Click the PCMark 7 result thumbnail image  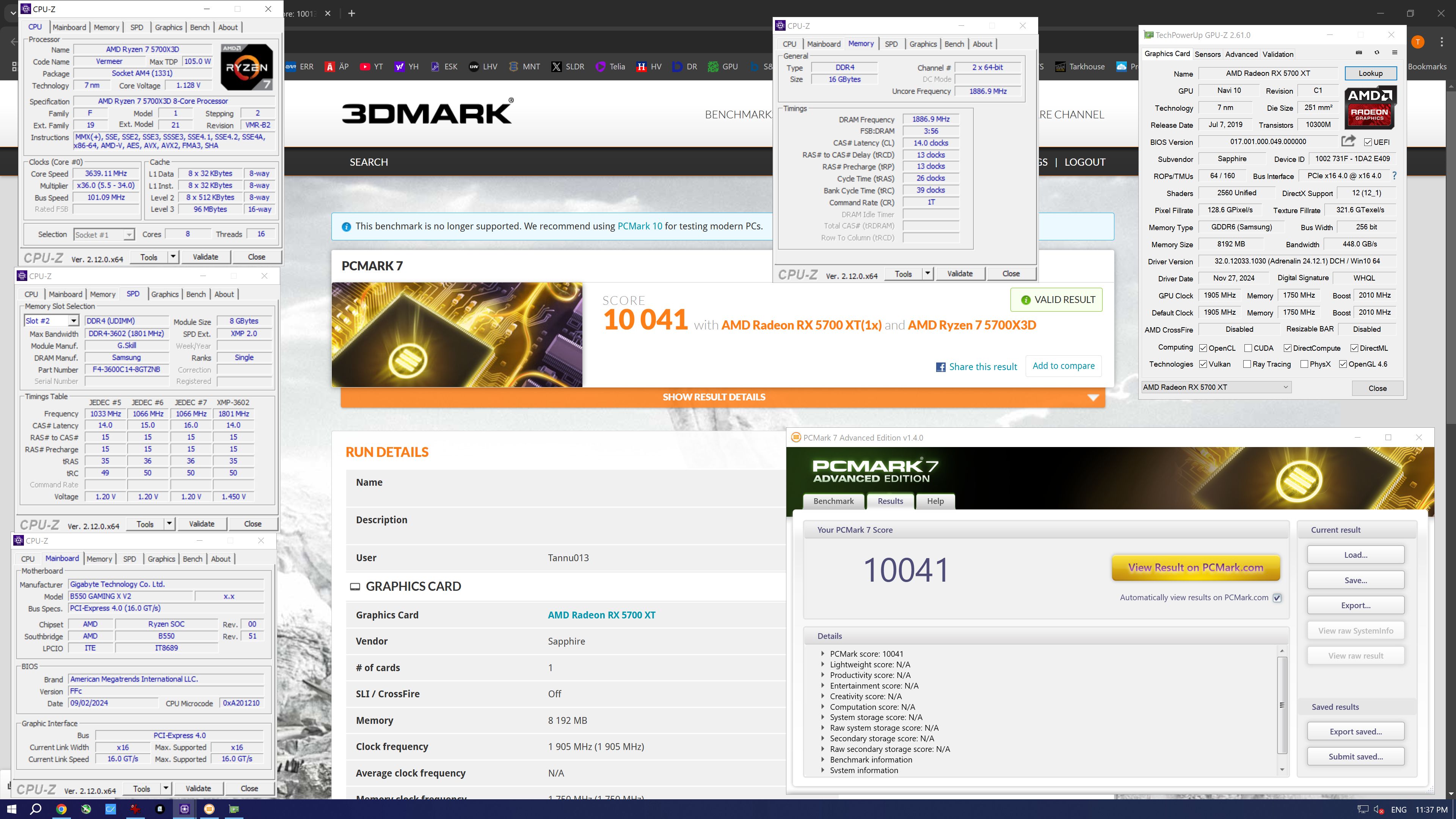tap(457, 334)
